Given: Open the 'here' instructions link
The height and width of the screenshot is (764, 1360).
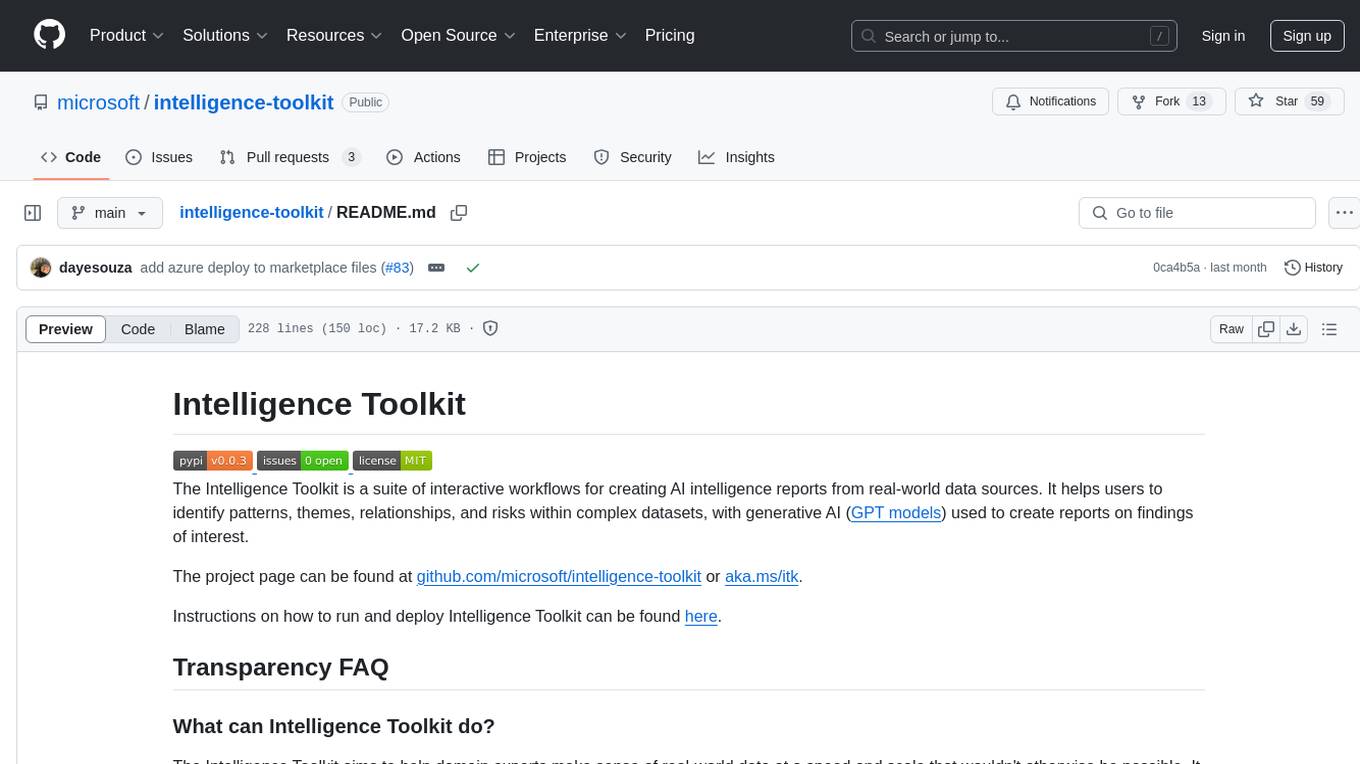Looking at the screenshot, I should pyautogui.click(x=701, y=616).
